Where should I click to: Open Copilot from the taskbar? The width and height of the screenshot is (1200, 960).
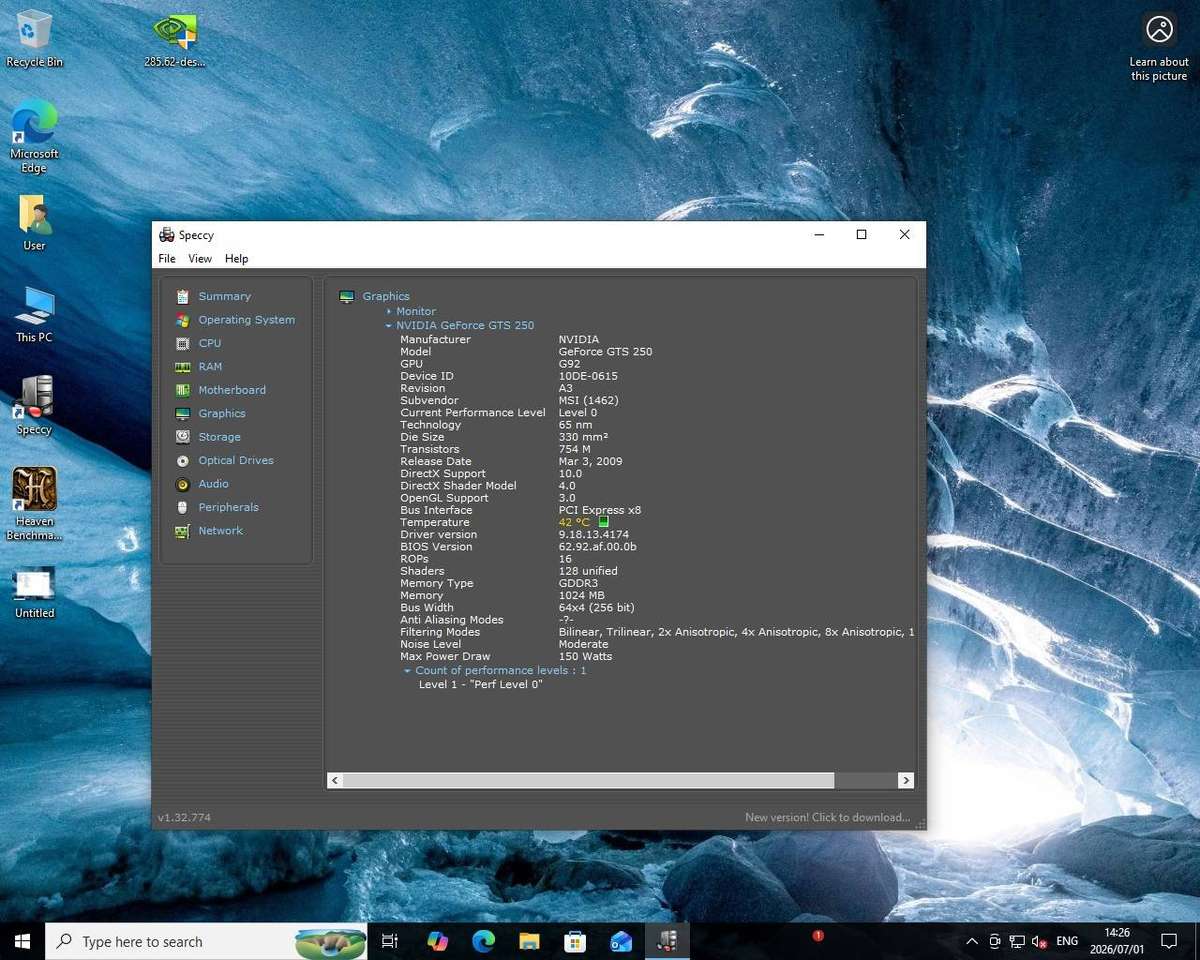click(437, 941)
